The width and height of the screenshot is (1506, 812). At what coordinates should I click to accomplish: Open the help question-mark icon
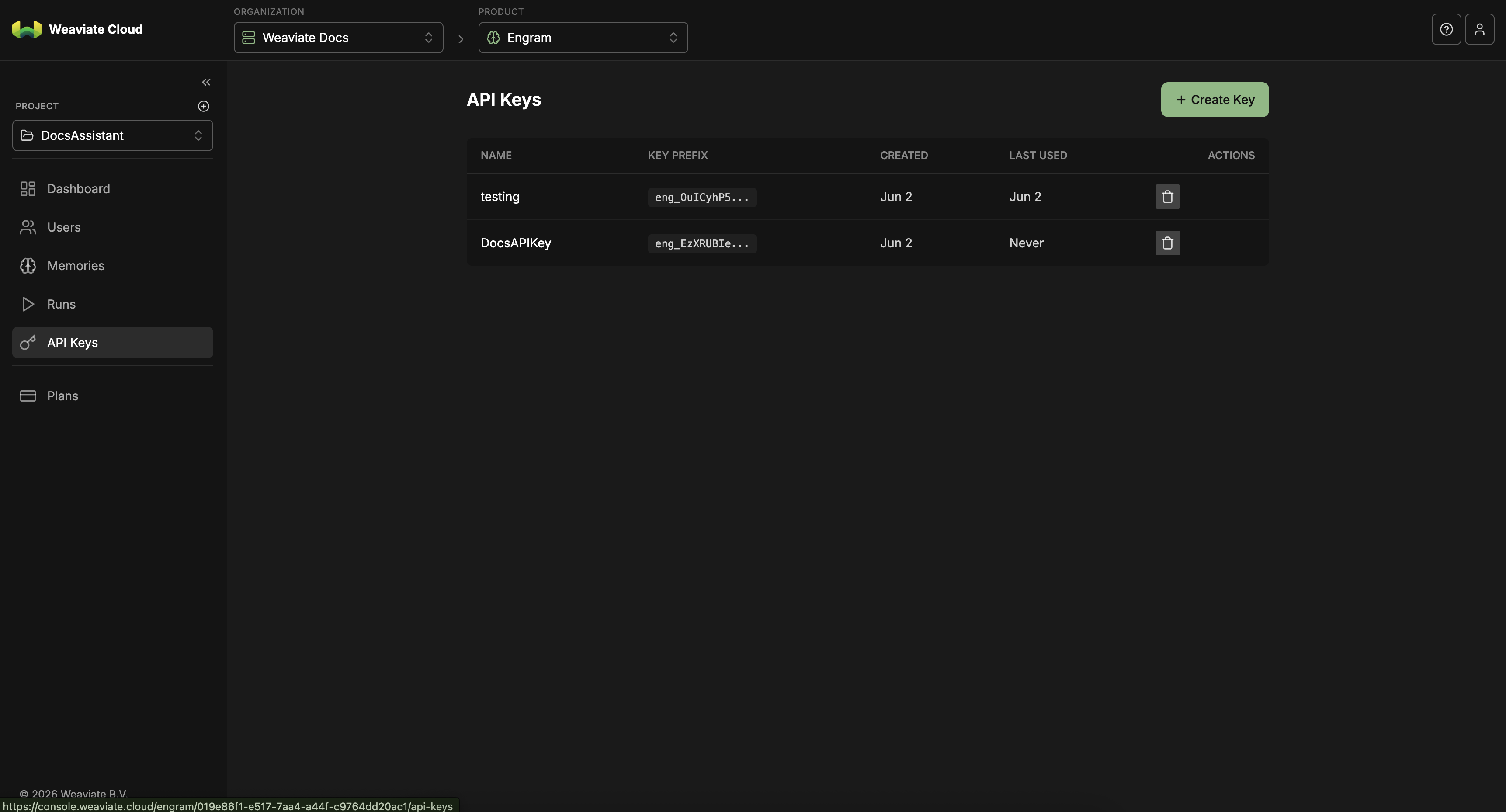(x=1447, y=29)
